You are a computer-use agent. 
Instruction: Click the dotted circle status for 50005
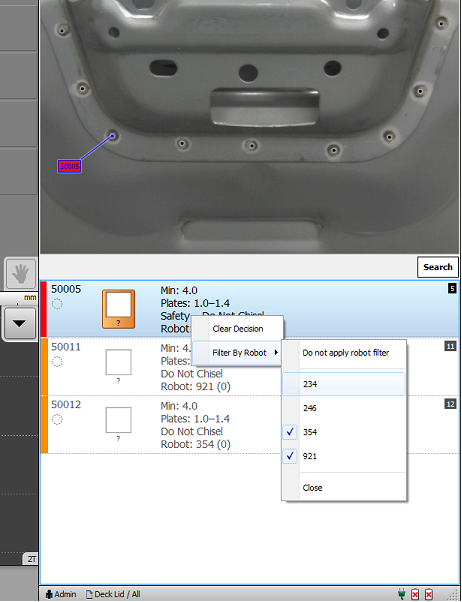57,304
